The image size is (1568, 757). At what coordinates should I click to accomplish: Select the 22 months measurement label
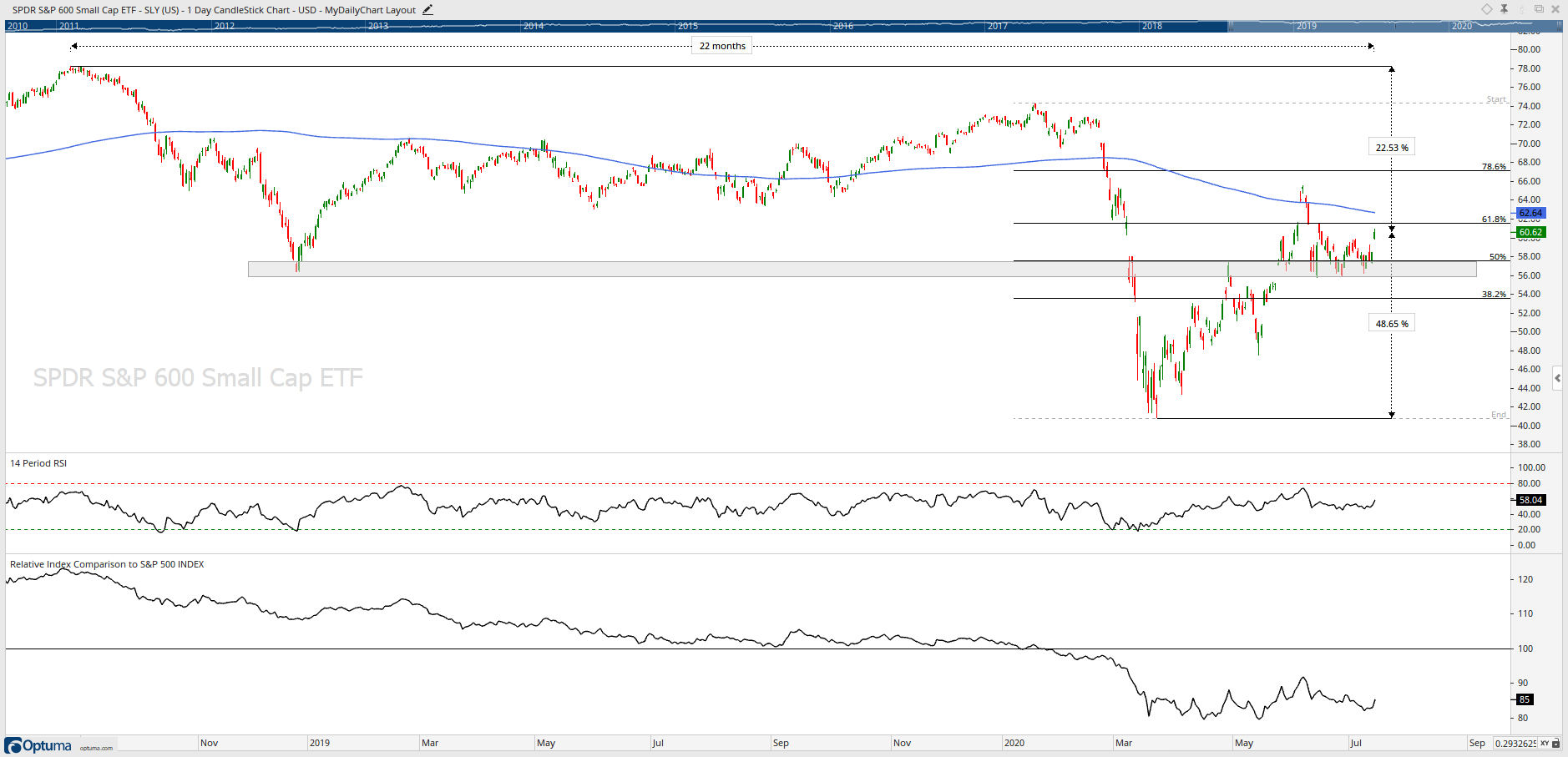722,46
